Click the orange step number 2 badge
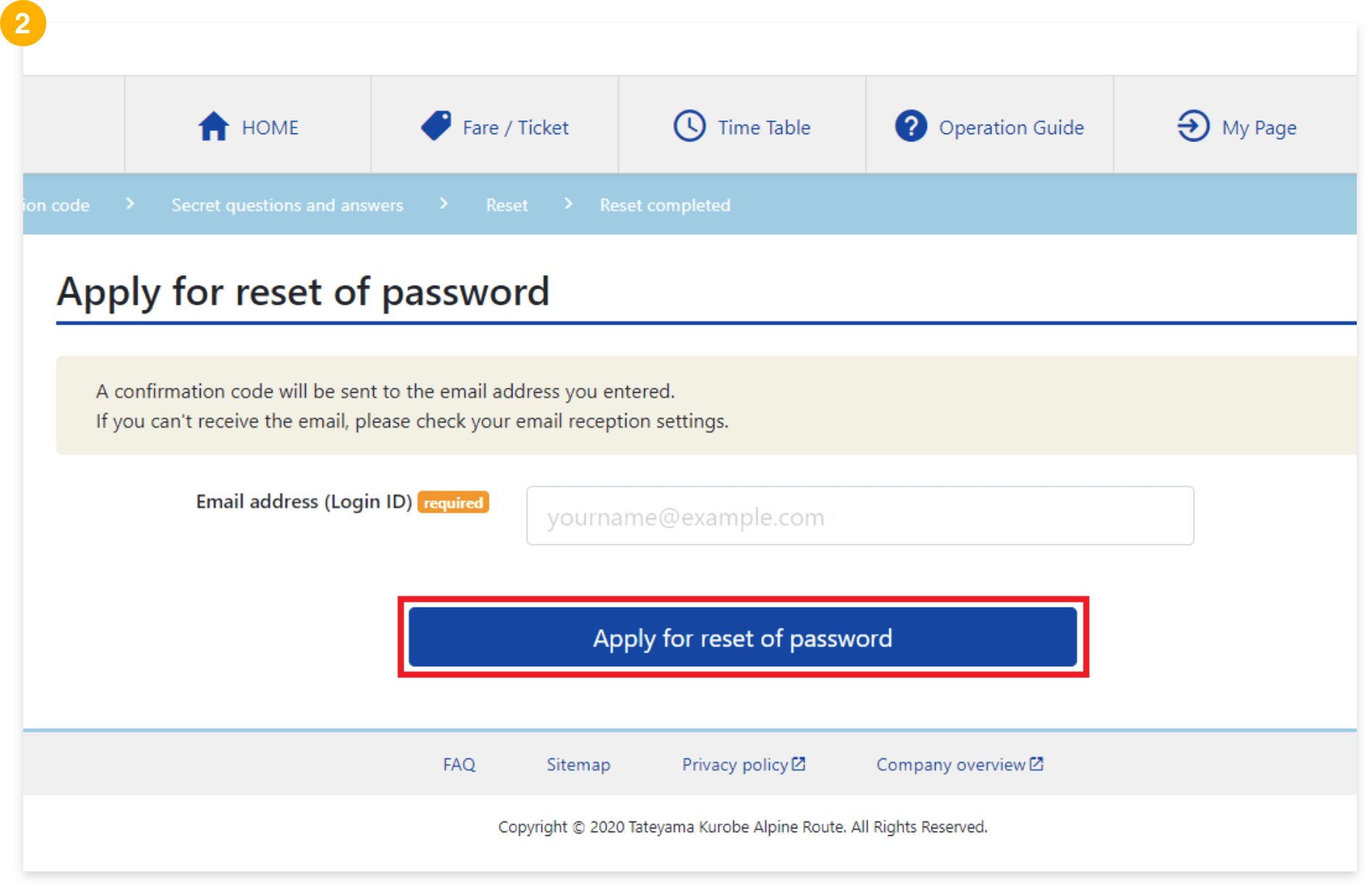This screenshot has width=1372, height=891. click(x=22, y=23)
